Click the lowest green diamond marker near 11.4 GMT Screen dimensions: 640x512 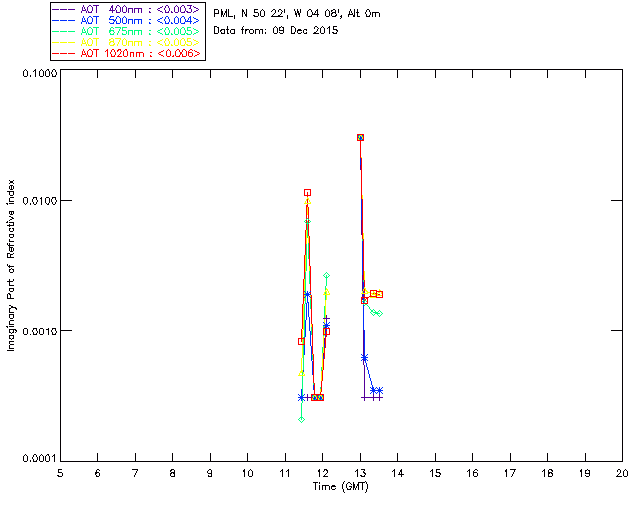[301, 419]
